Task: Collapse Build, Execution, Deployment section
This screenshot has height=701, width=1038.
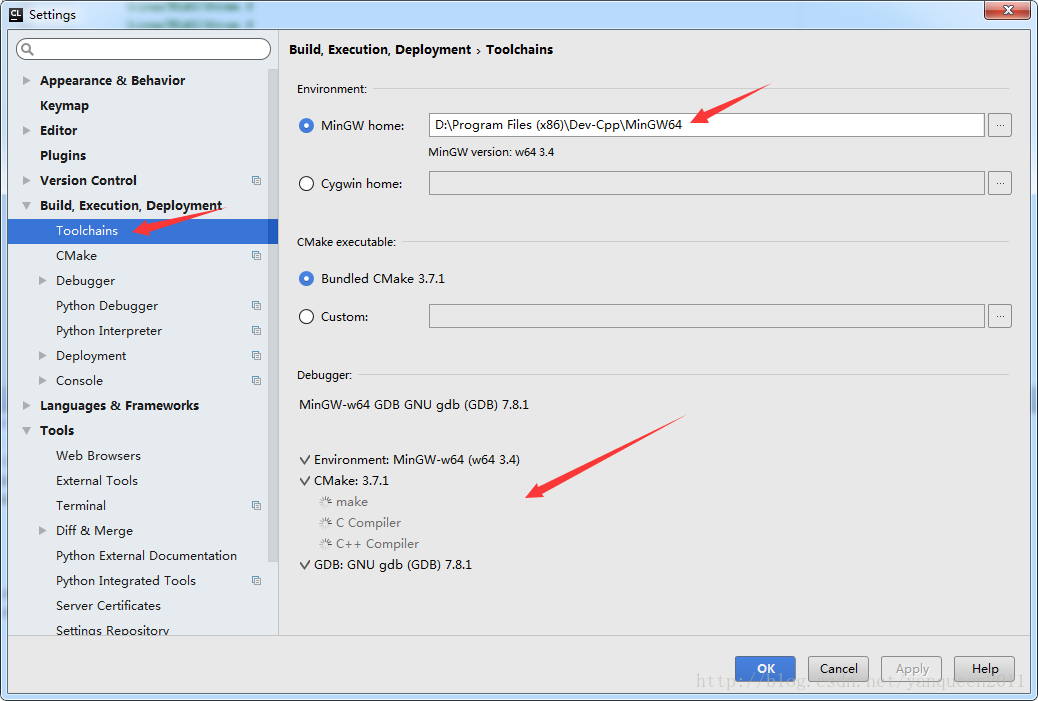Action: [26, 206]
